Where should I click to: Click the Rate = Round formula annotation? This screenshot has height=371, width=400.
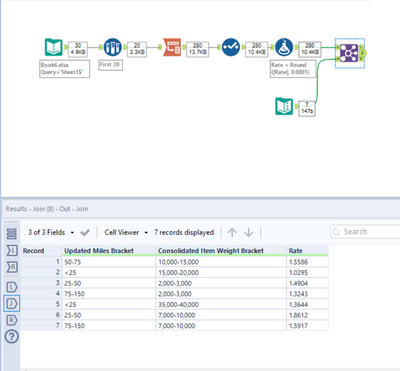[x=293, y=69]
